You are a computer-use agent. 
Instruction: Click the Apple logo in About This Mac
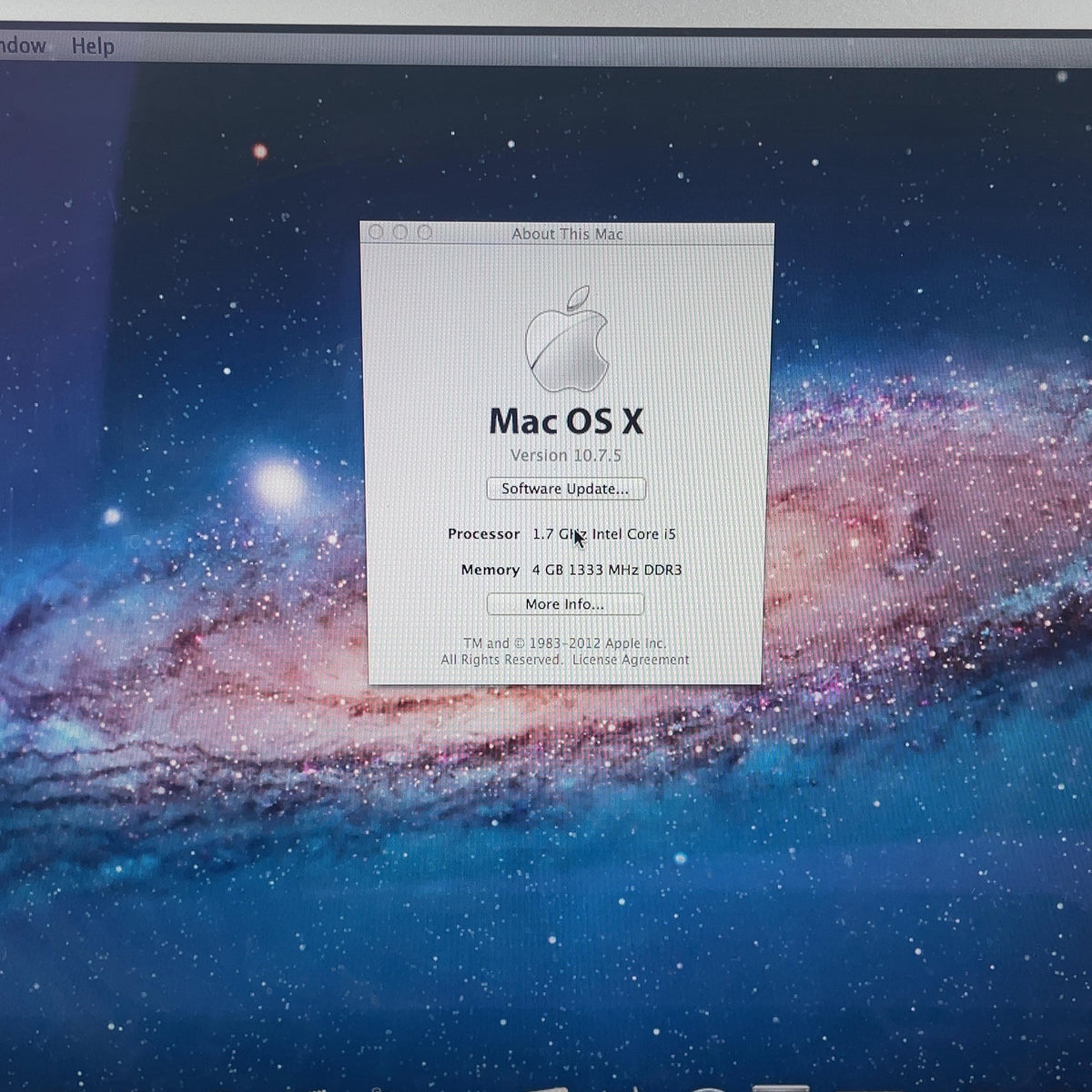(x=567, y=339)
